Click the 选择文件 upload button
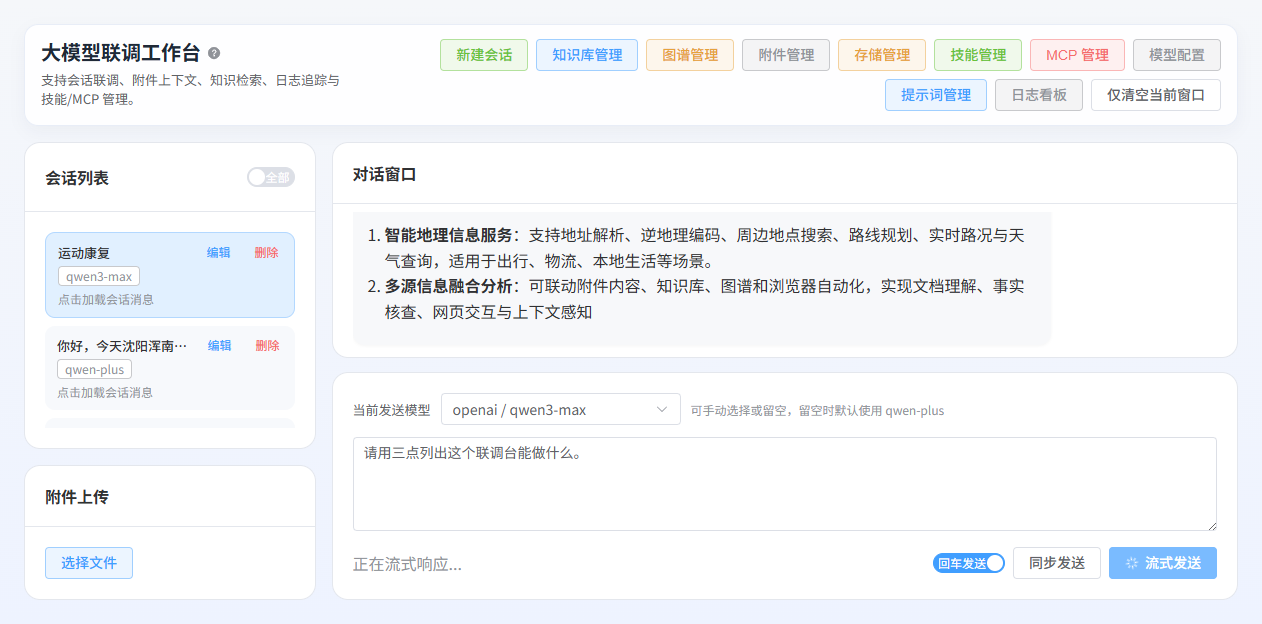The width and height of the screenshot is (1262, 624). (x=89, y=563)
